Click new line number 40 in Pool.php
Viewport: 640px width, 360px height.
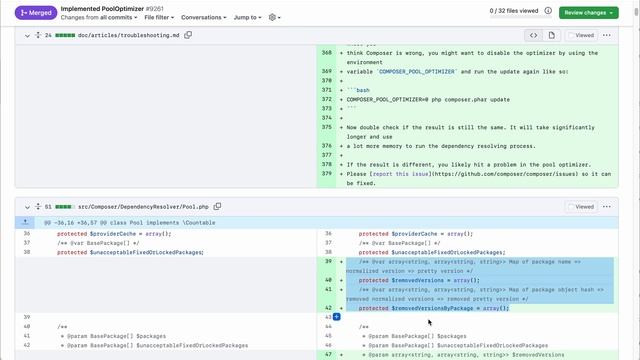(x=328, y=280)
